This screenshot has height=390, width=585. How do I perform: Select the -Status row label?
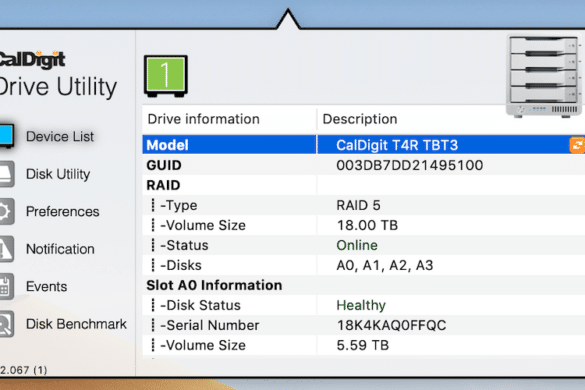(x=184, y=245)
